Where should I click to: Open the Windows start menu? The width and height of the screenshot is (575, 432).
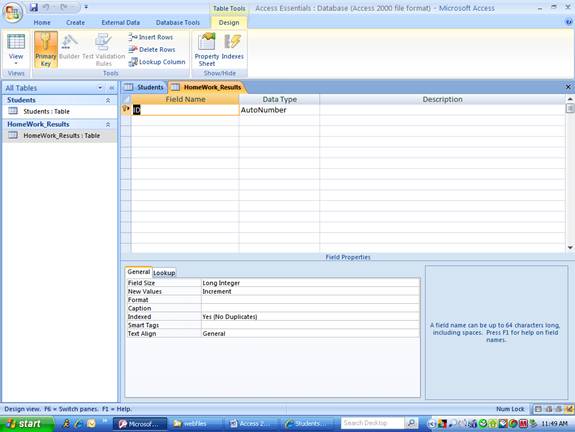(26, 424)
